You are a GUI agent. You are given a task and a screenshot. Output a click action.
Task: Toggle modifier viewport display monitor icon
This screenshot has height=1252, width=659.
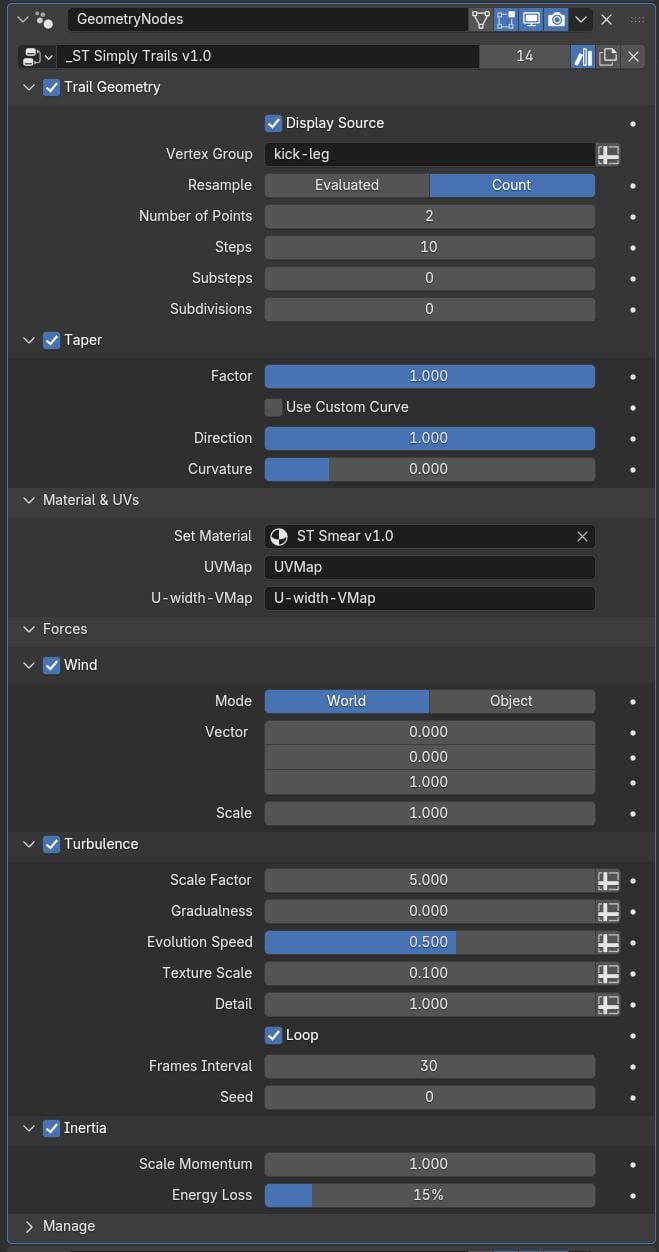pyautogui.click(x=531, y=19)
